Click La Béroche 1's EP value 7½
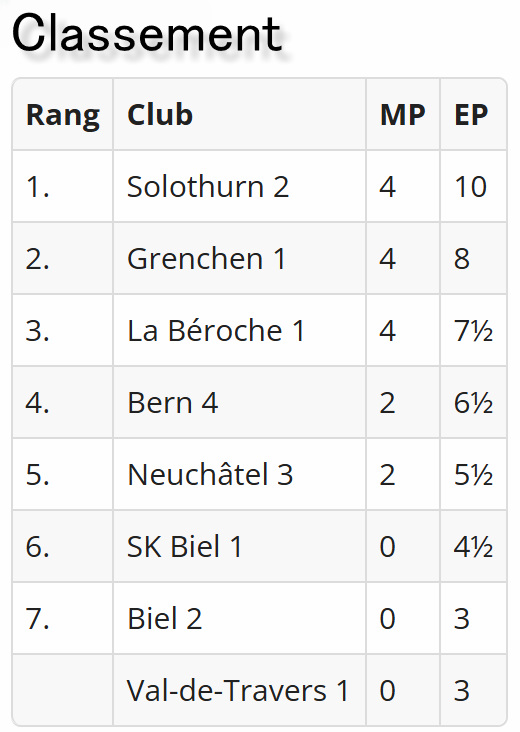The width and height of the screenshot is (520, 732). (x=473, y=331)
